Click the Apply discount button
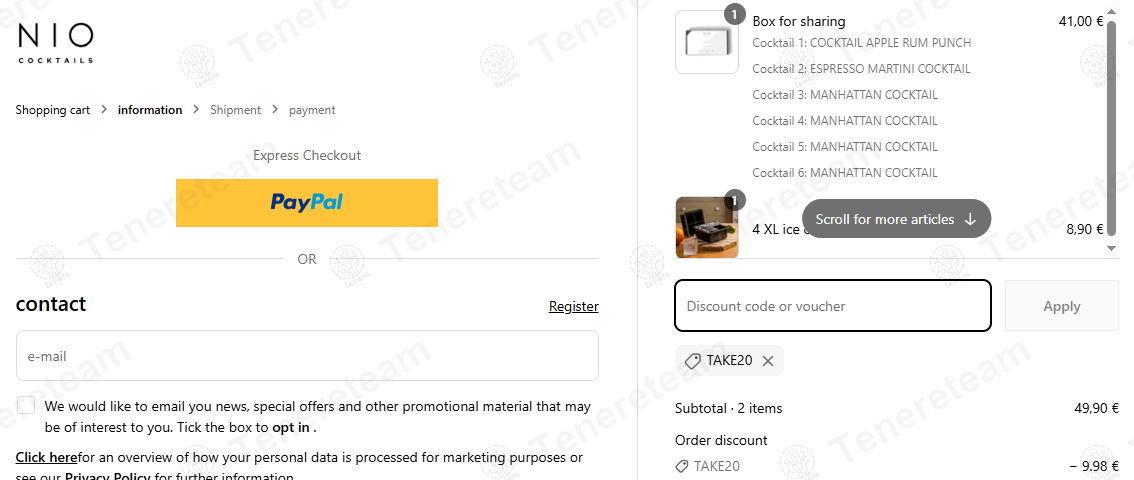 point(1062,306)
